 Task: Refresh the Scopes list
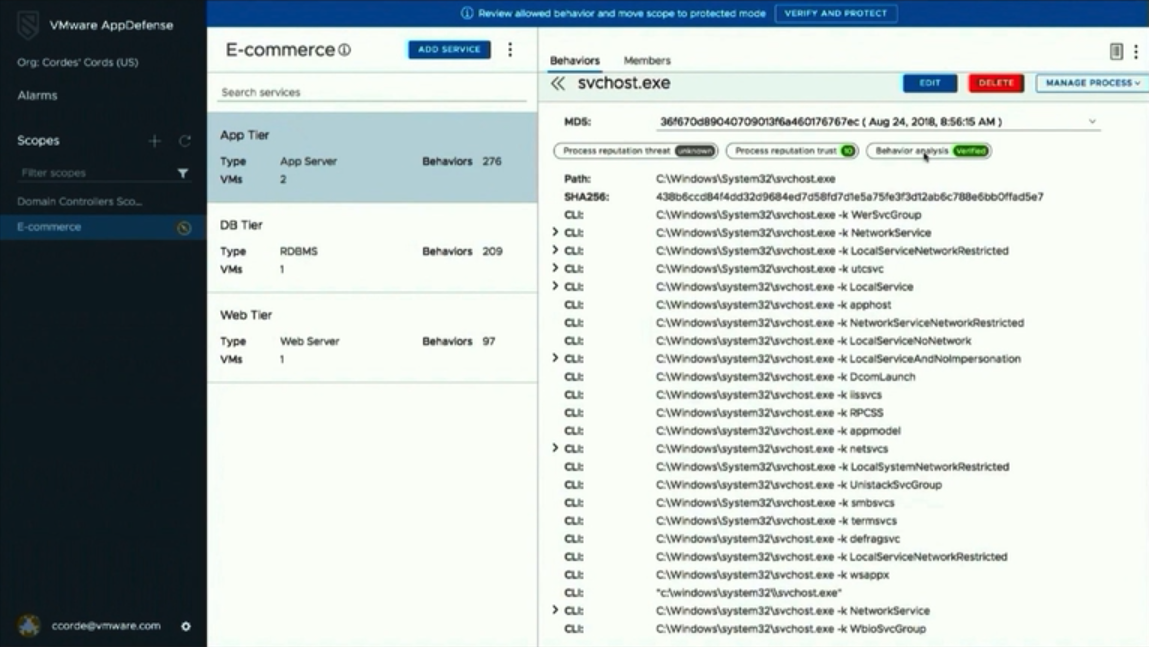click(185, 141)
